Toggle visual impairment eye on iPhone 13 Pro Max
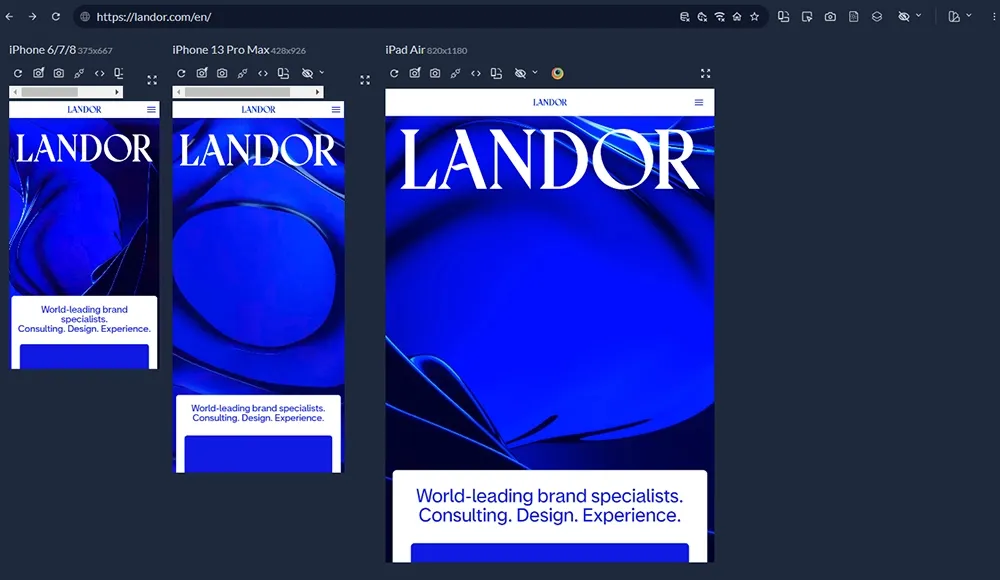Viewport: 1000px width, 580px height. click(x=307, y=73)
